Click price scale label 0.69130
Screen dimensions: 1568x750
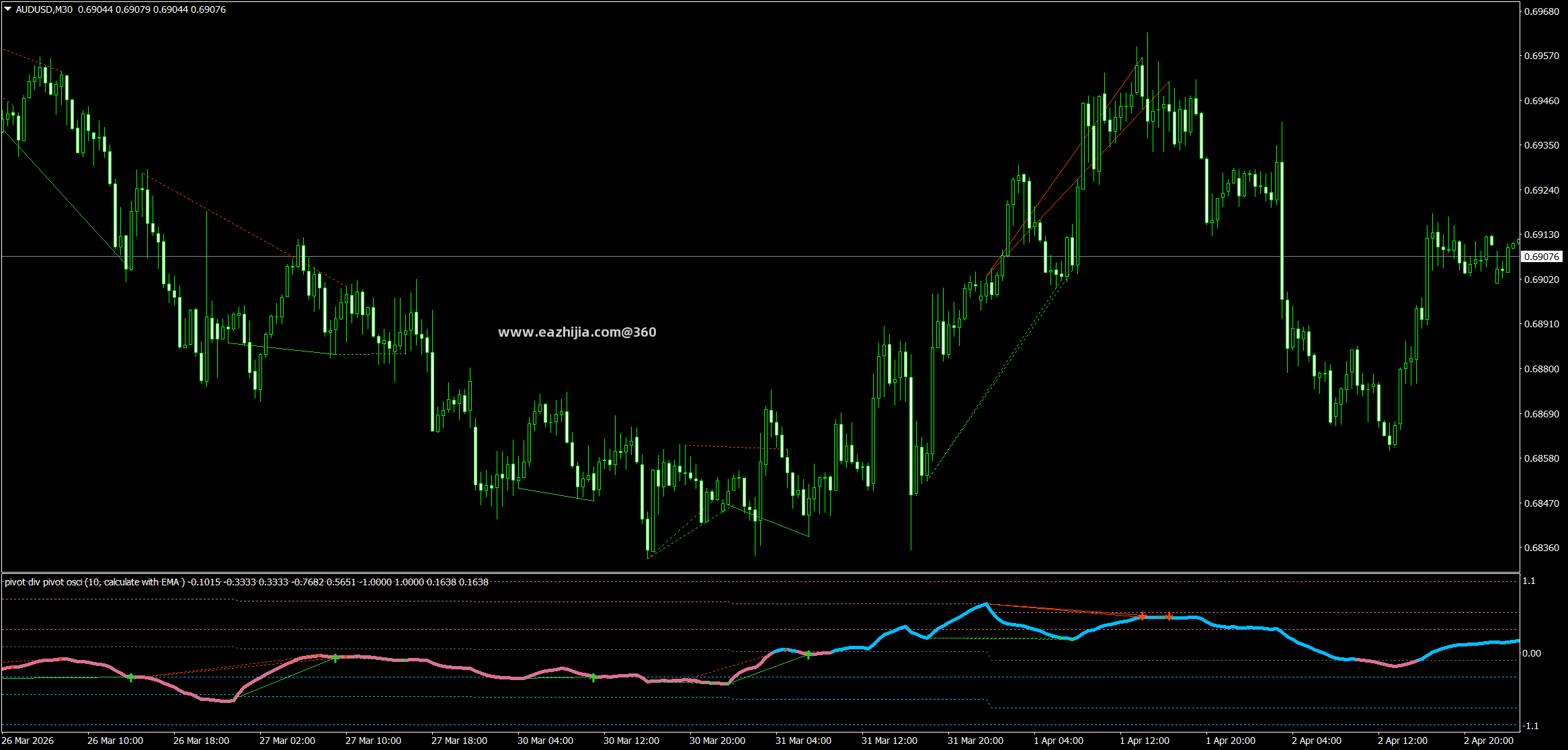click(1541, 235)
